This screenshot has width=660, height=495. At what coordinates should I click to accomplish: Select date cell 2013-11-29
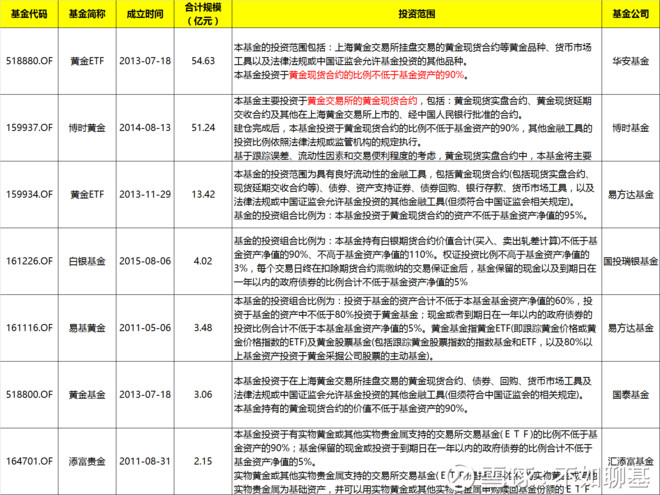point(145,194)
